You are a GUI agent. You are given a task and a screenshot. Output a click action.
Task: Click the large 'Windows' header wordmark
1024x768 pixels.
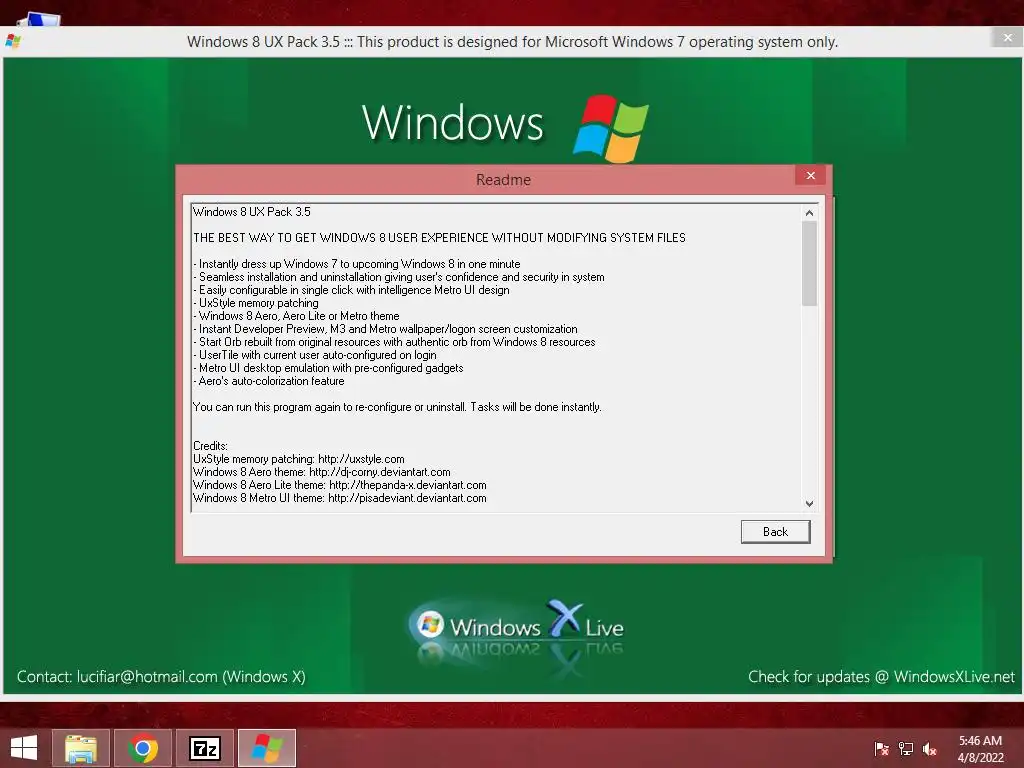[453, 123]
